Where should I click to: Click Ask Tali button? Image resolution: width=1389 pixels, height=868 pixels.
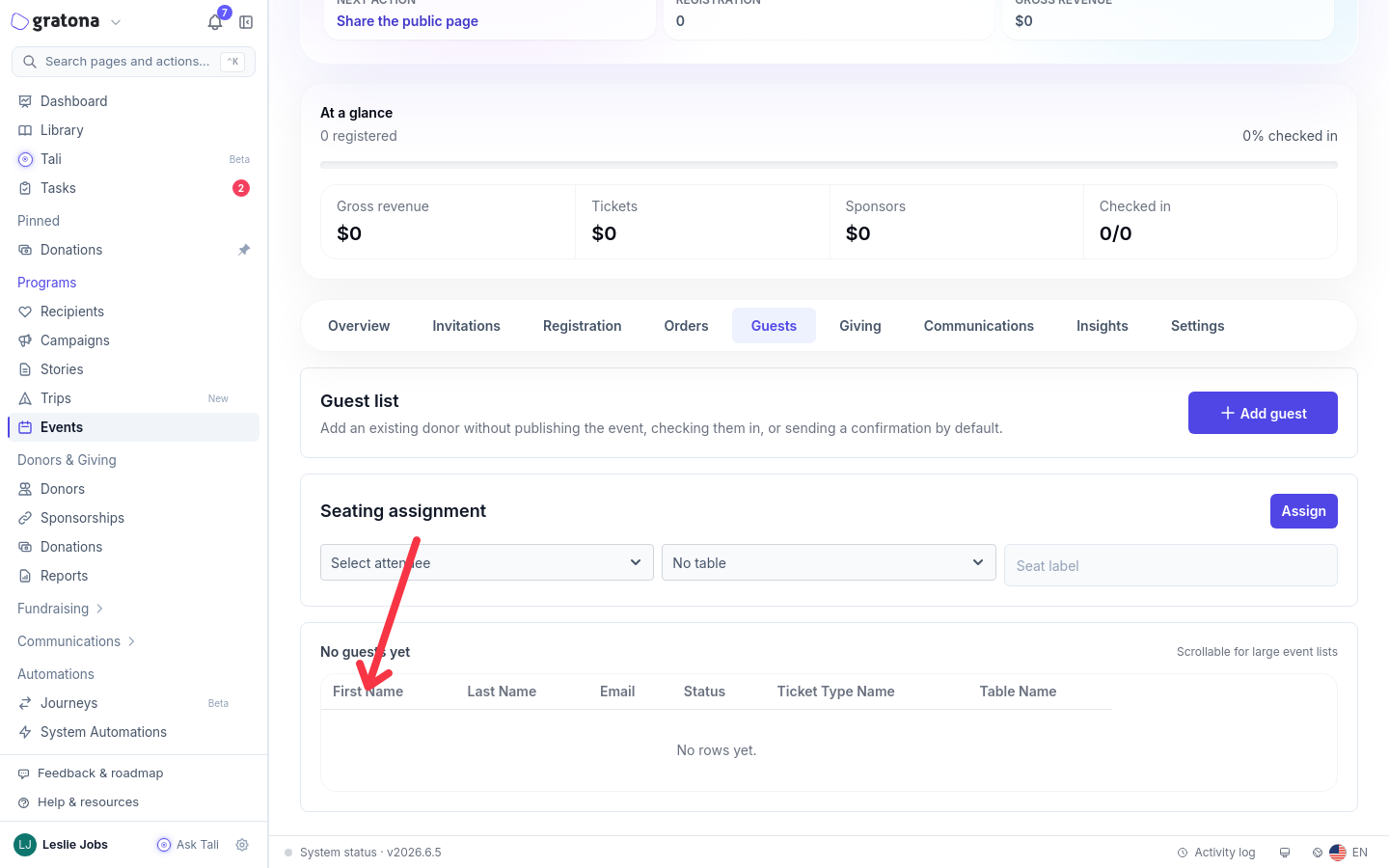(188, 845)
